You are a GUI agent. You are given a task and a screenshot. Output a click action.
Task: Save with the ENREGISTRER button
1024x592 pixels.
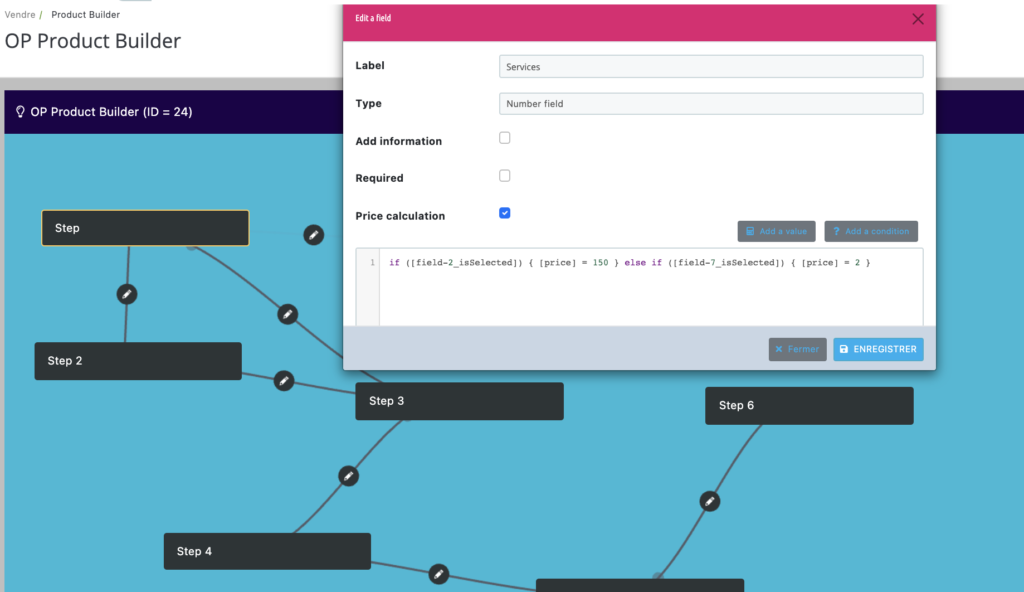click(878, 349)
